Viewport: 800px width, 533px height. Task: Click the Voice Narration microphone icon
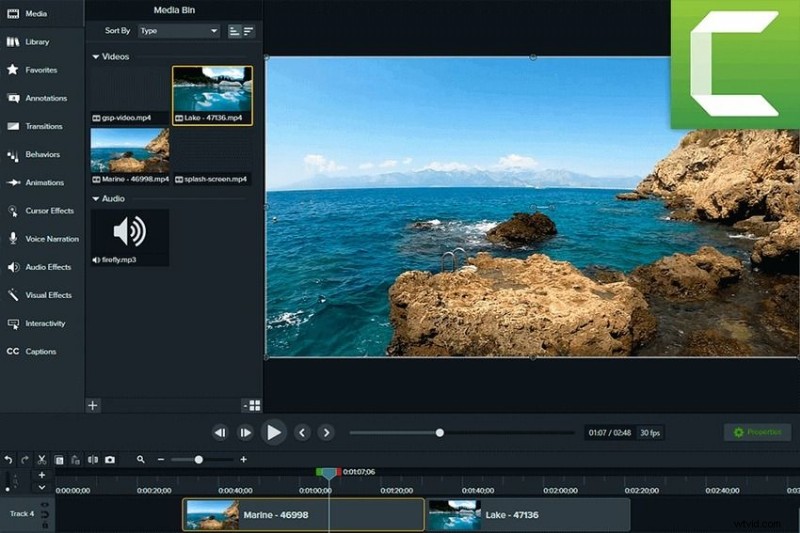[13, 238]
